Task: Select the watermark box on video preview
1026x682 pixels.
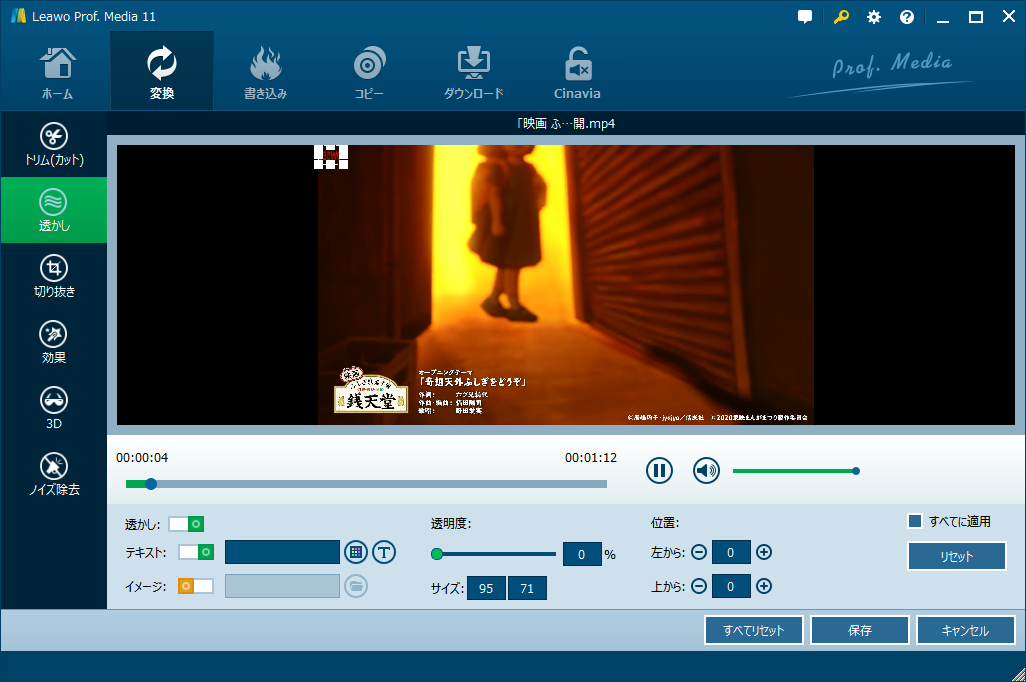Action: (331, 156)
